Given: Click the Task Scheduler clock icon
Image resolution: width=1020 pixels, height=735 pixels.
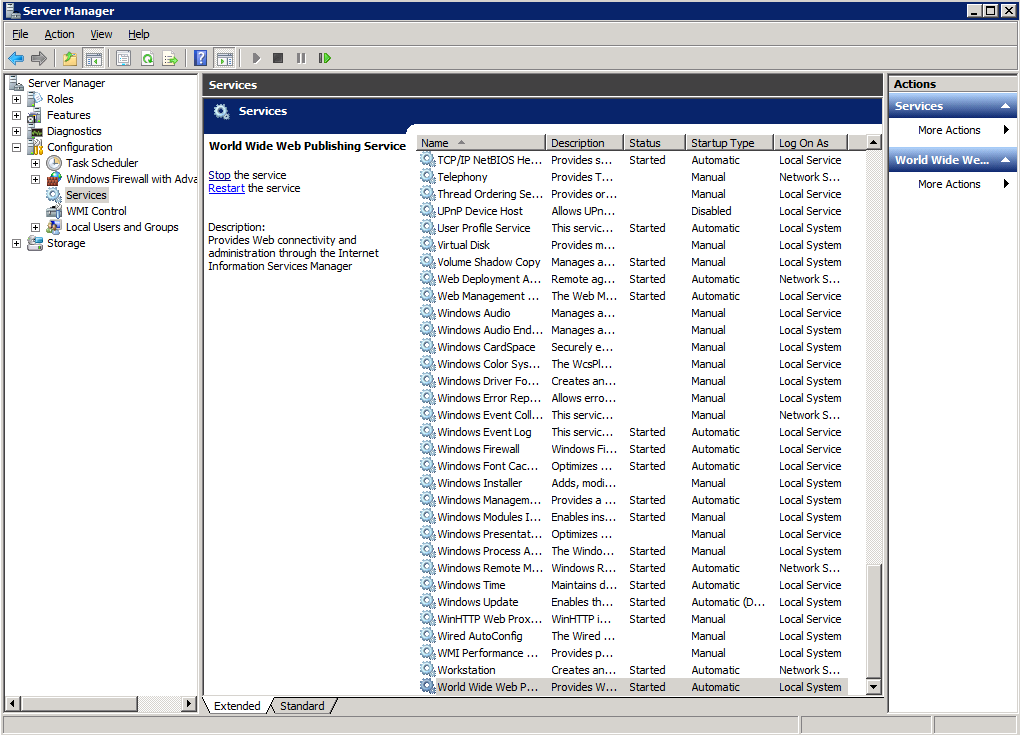Looking at the screenshot, I should pyautogui.click(x=54, y=163).
